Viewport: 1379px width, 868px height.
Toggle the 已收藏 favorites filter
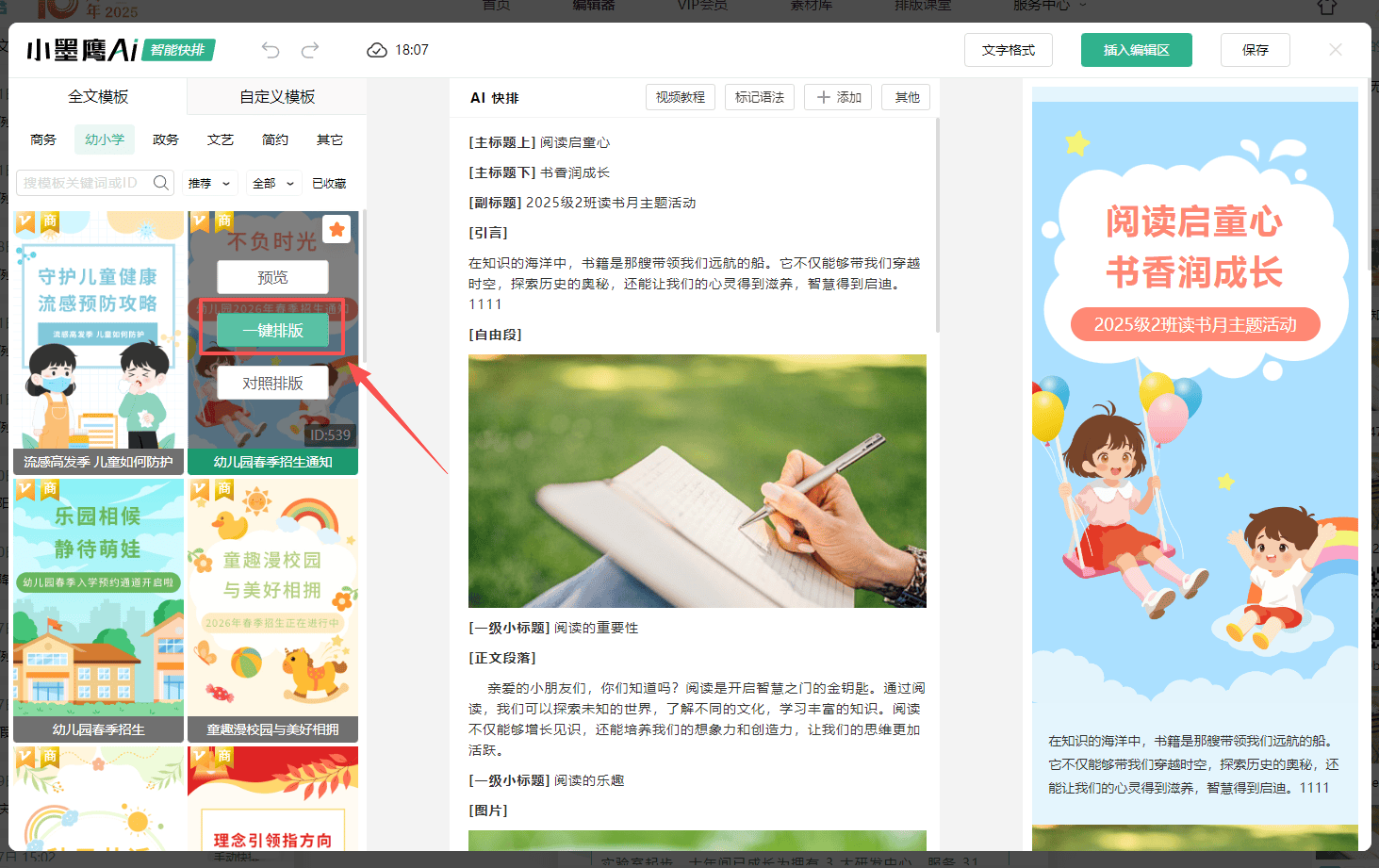pos(328,182)
